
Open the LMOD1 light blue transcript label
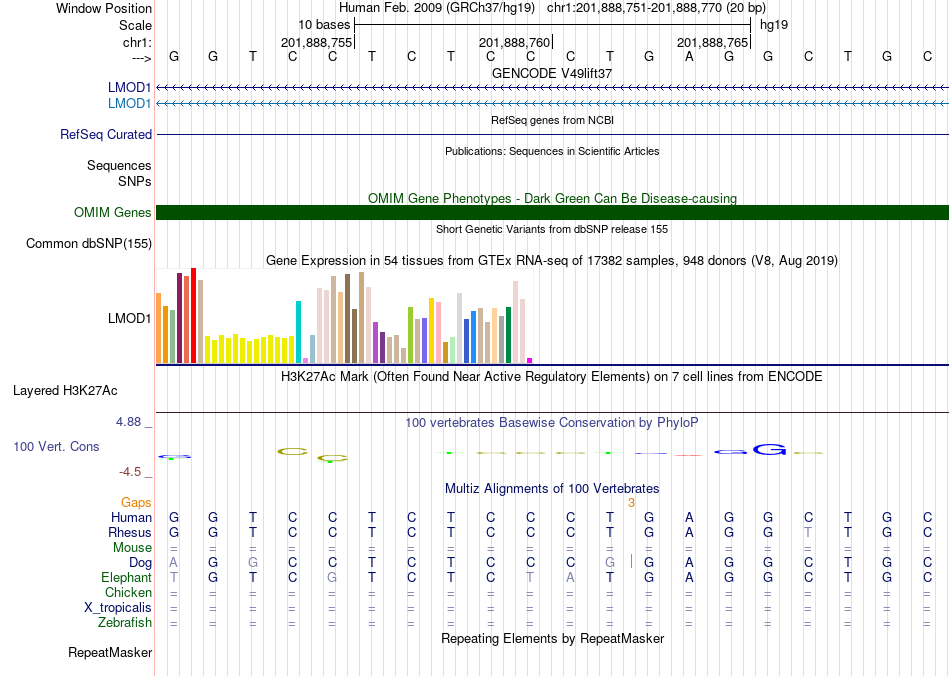pyautogui.click(x=129, y=104)
